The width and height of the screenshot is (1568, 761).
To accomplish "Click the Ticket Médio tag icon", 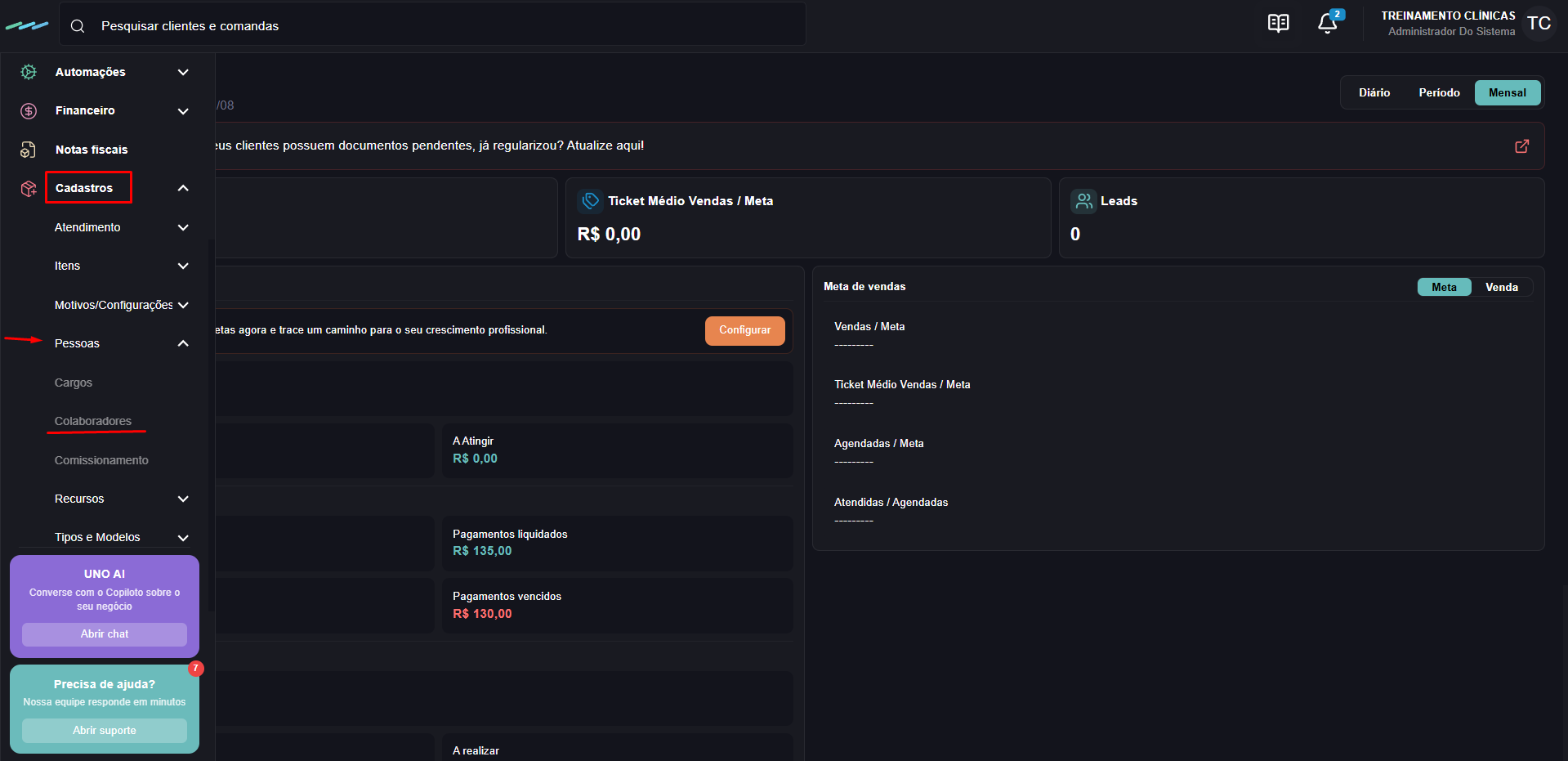I will point(590,201).
